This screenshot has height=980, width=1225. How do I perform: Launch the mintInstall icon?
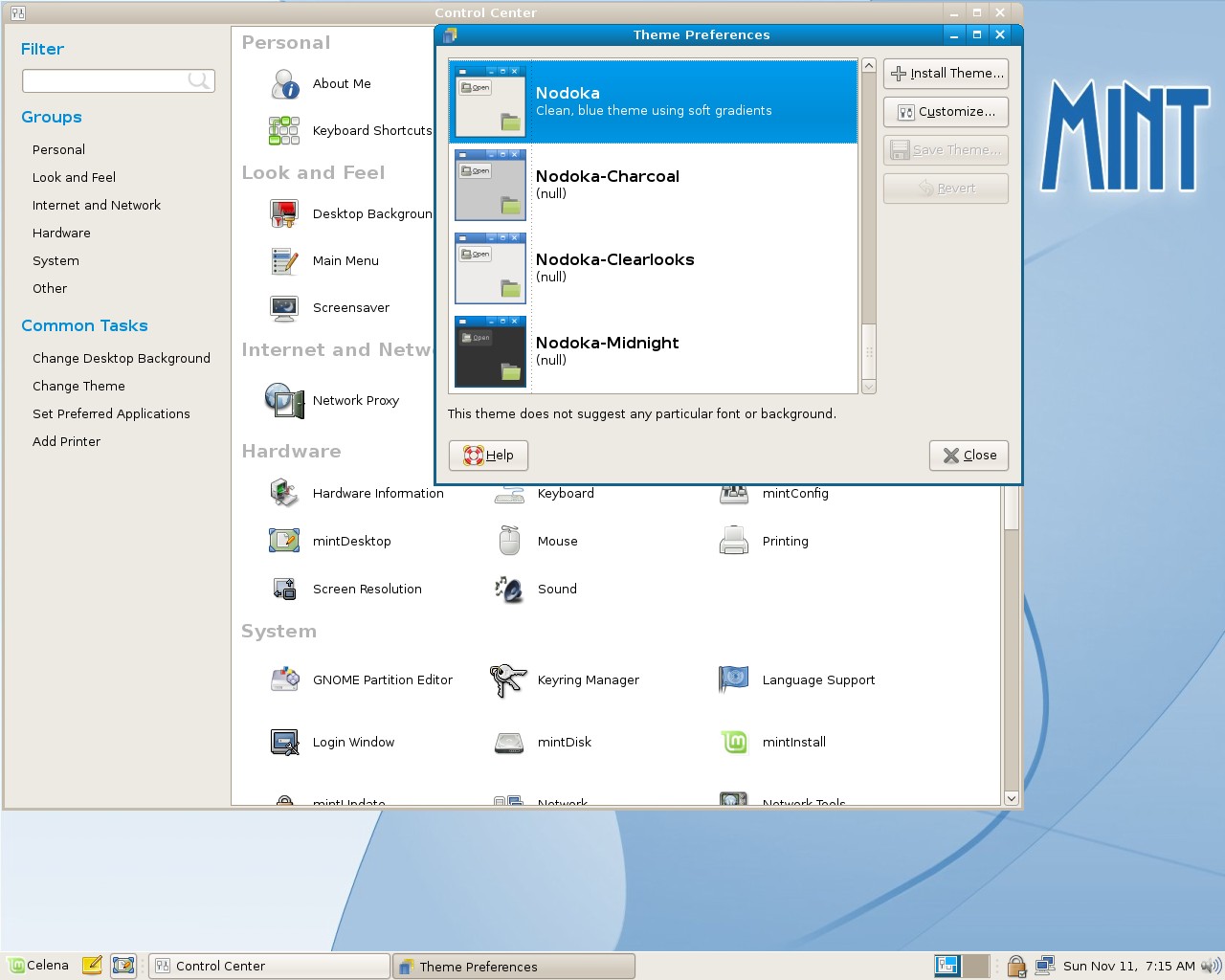coord(734,742)
